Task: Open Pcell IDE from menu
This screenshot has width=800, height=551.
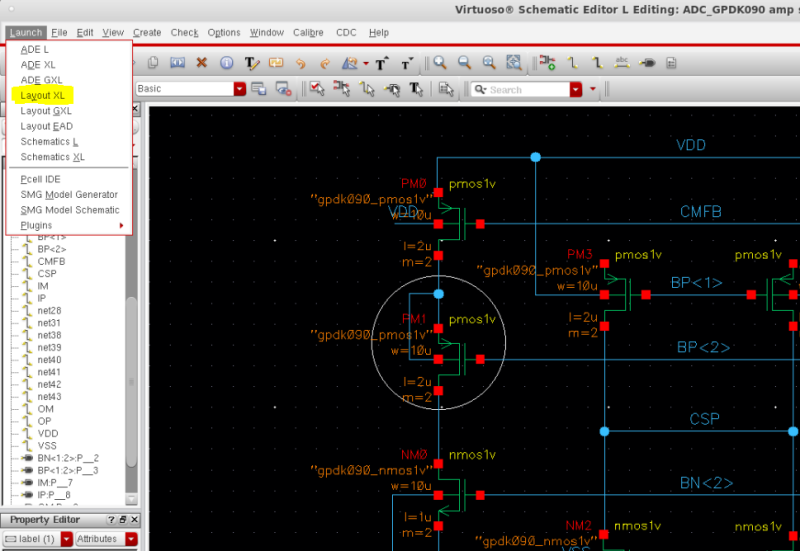Action: (40, 179)
